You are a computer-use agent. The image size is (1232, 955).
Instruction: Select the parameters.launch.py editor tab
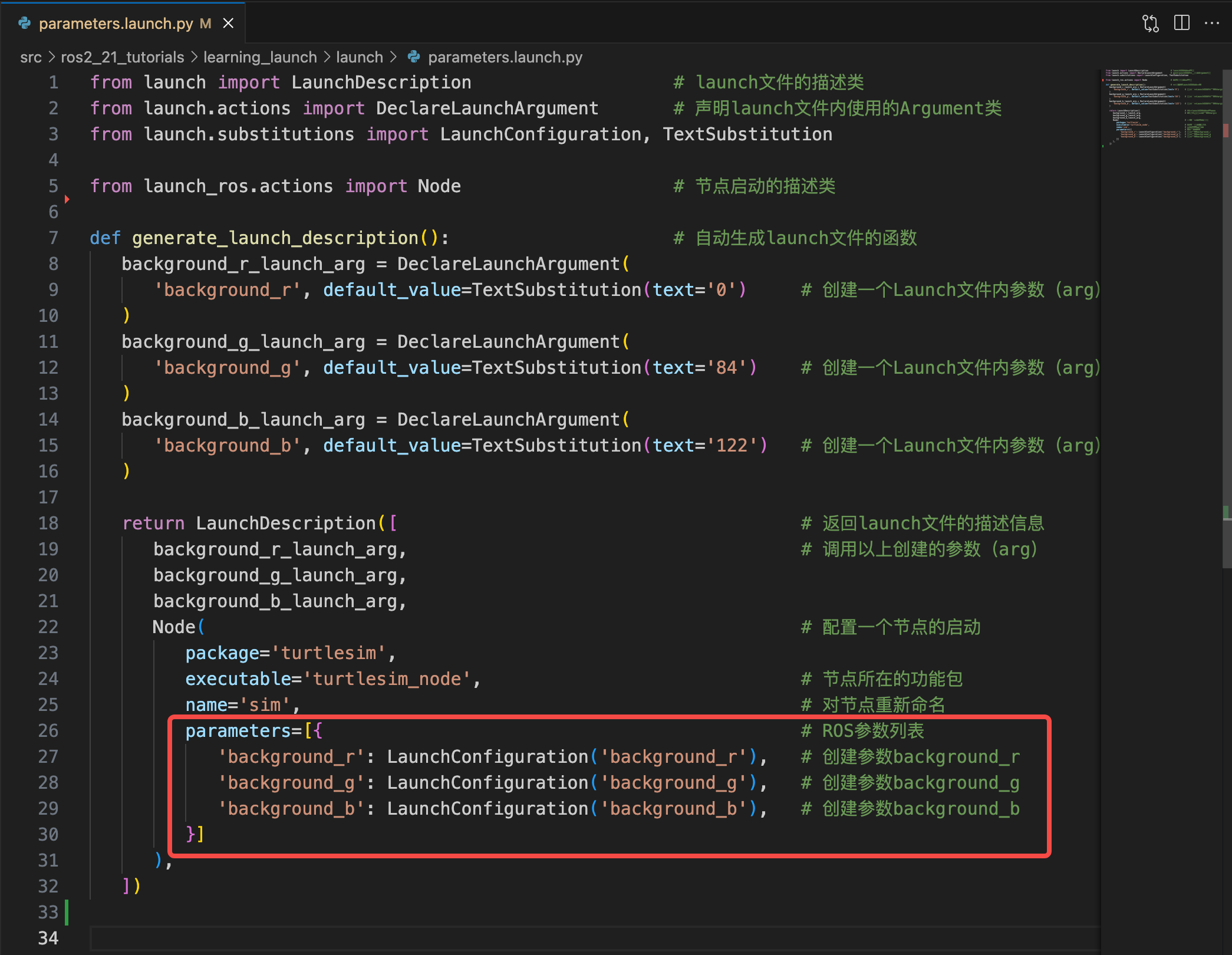(x=116, y=23)
